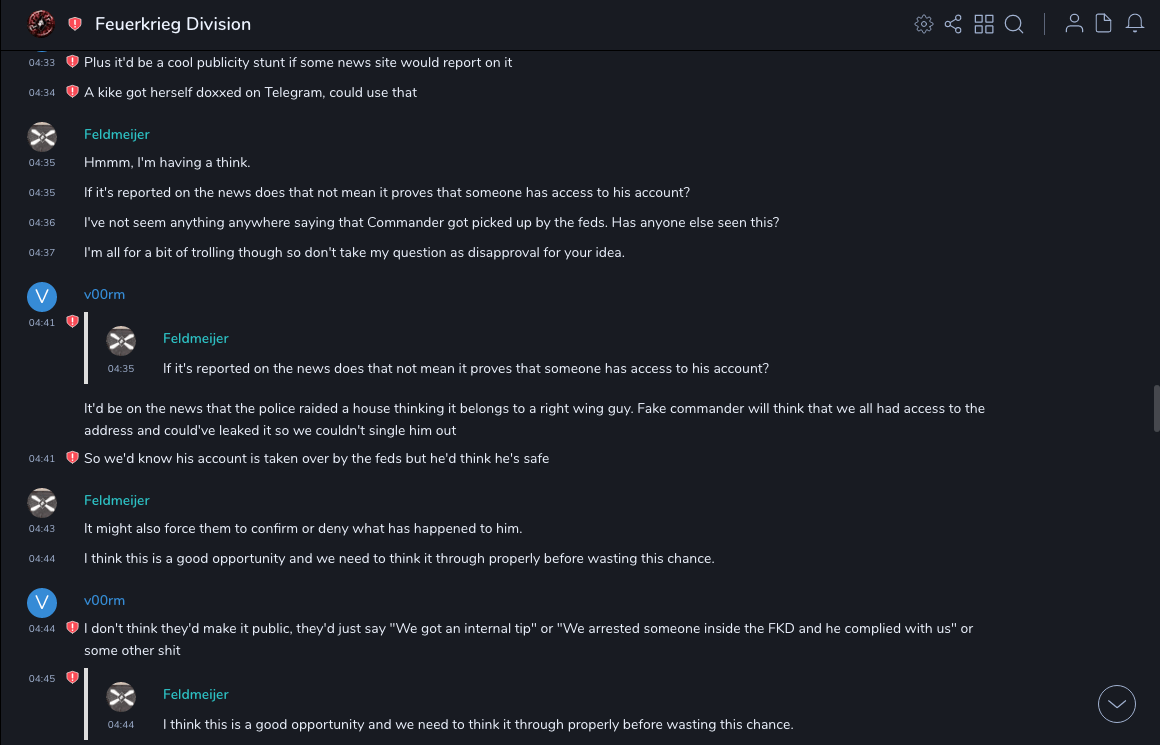Click the red shield icon on the 04:33 message
Viewport: 1160px width, 745px height.
[72, 62]
